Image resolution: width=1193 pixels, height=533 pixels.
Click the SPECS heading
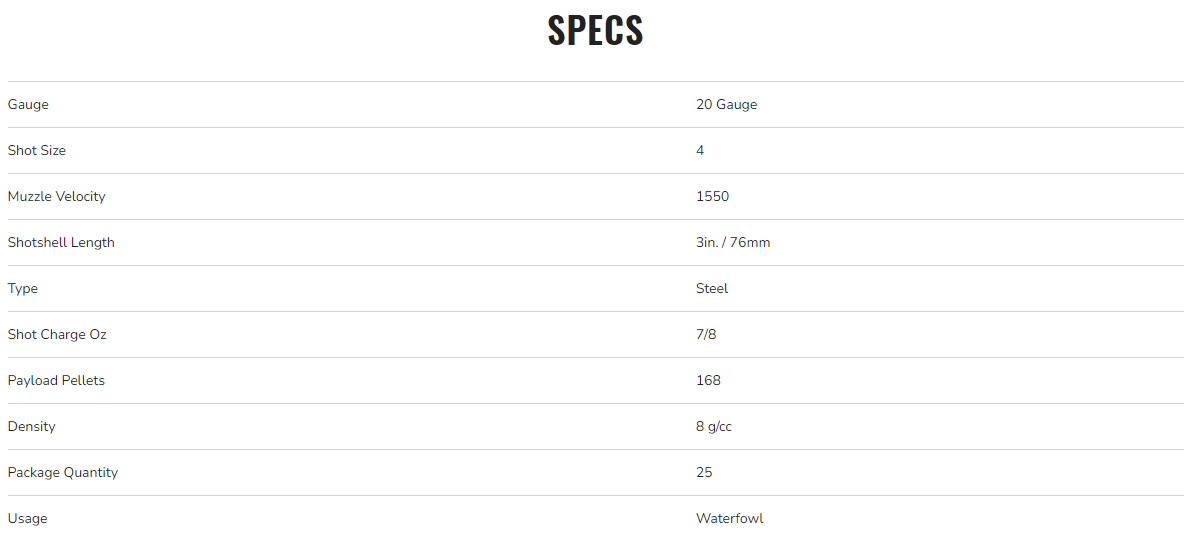coord(595,30)
